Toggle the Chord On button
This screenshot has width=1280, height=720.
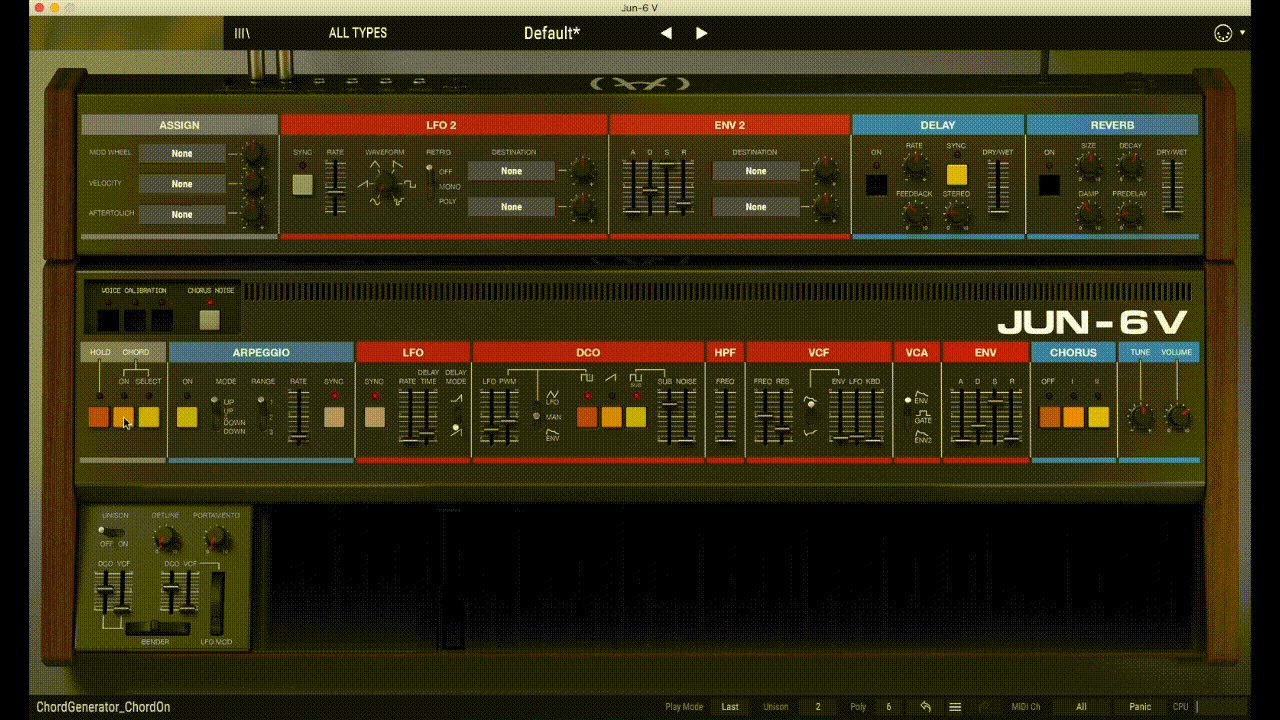[123, 417]
